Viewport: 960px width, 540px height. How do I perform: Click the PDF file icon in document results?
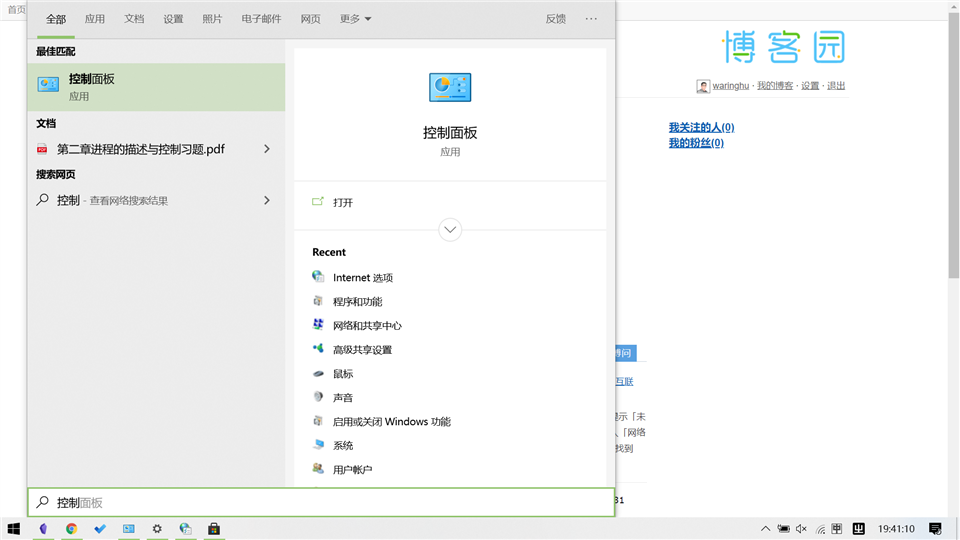[42, 149]
